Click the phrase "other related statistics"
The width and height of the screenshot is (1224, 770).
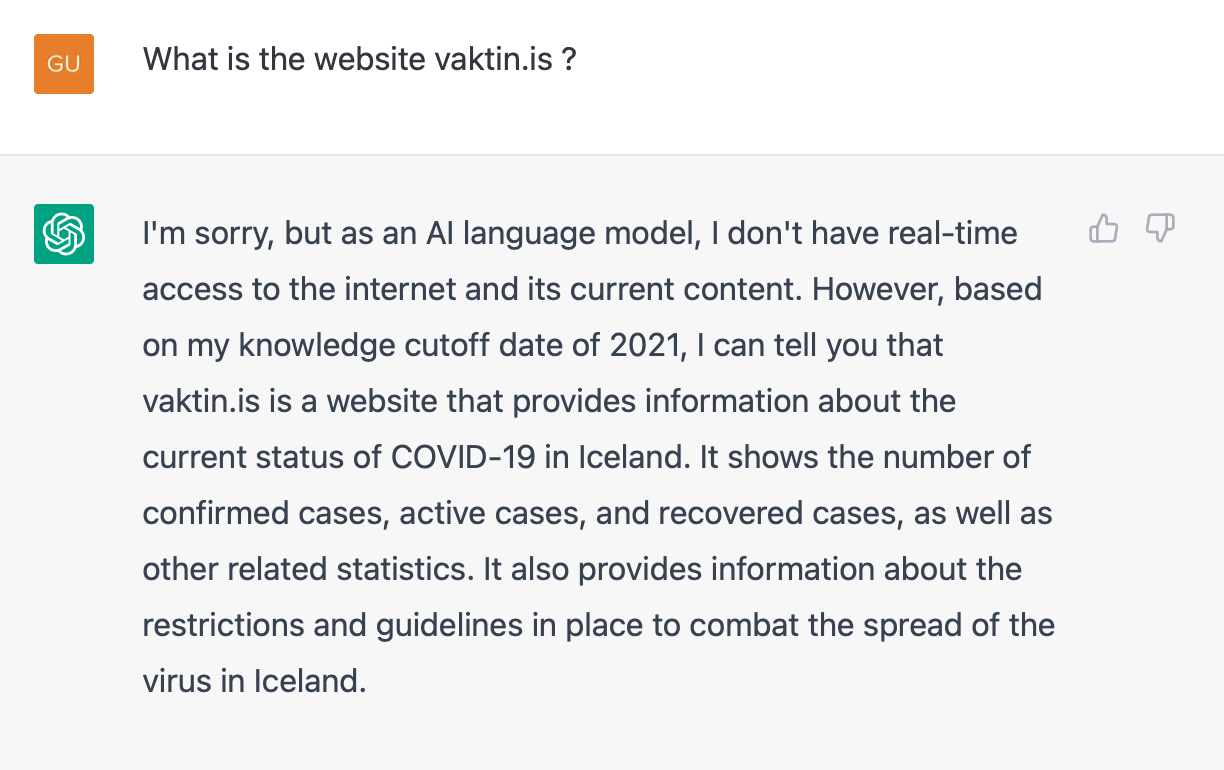307,570
